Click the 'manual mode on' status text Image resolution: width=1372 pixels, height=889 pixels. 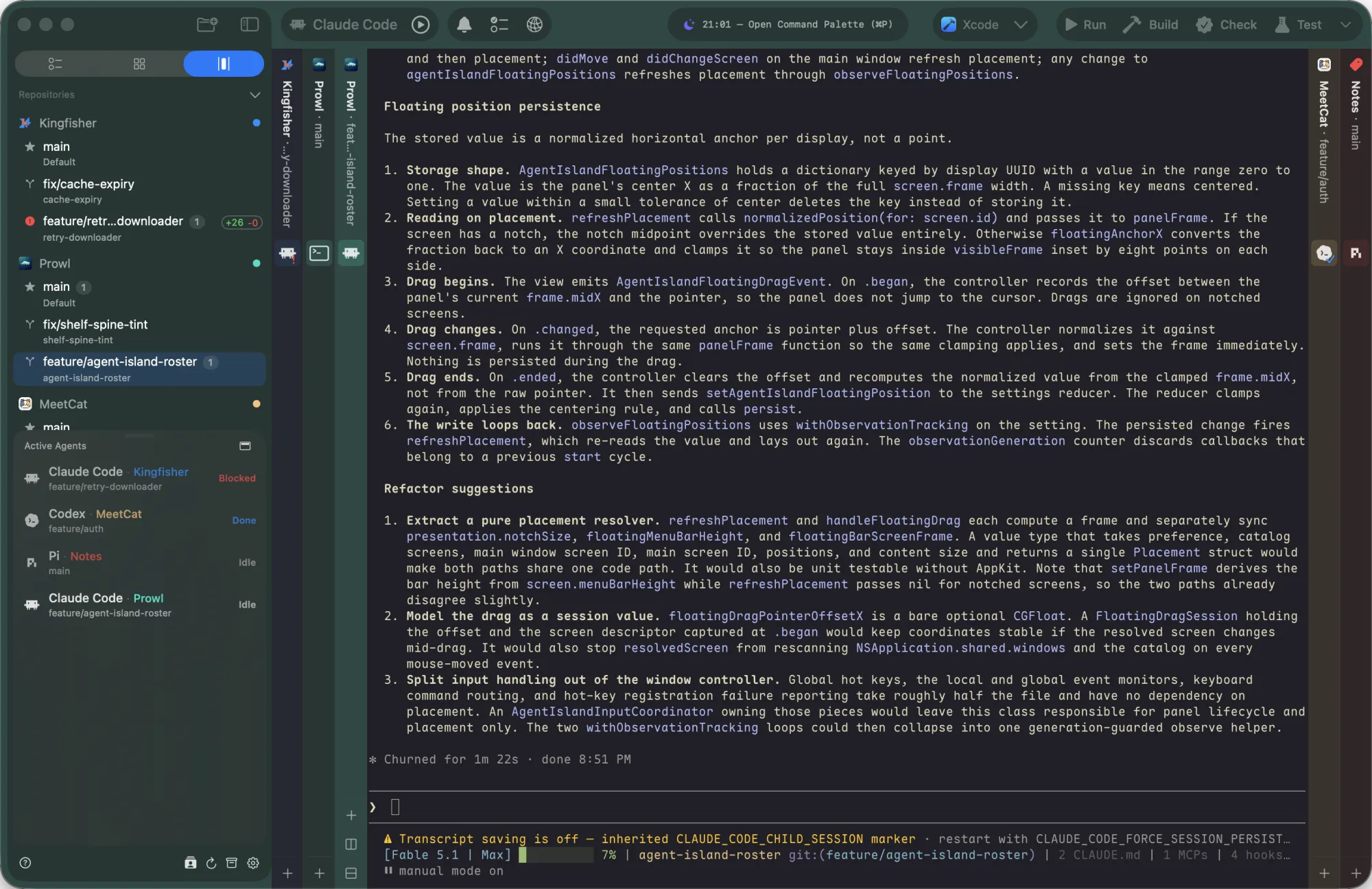click(x=451, y=871)
